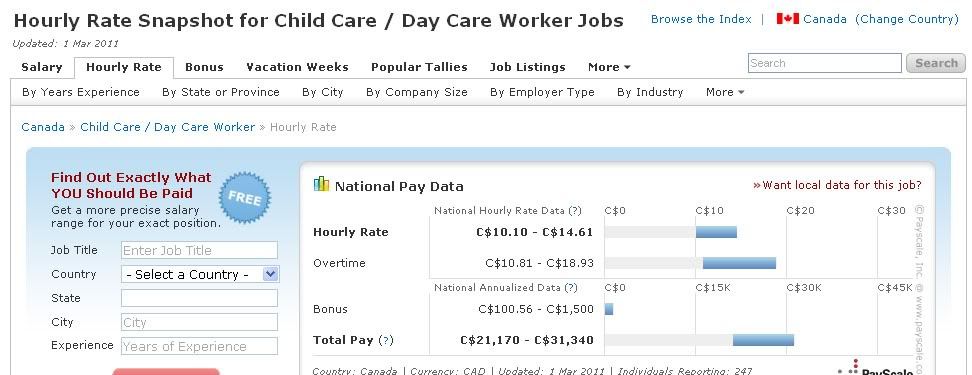Screen dimensions: 972x375
Task: Click the Search button
Action: [935, 63]
